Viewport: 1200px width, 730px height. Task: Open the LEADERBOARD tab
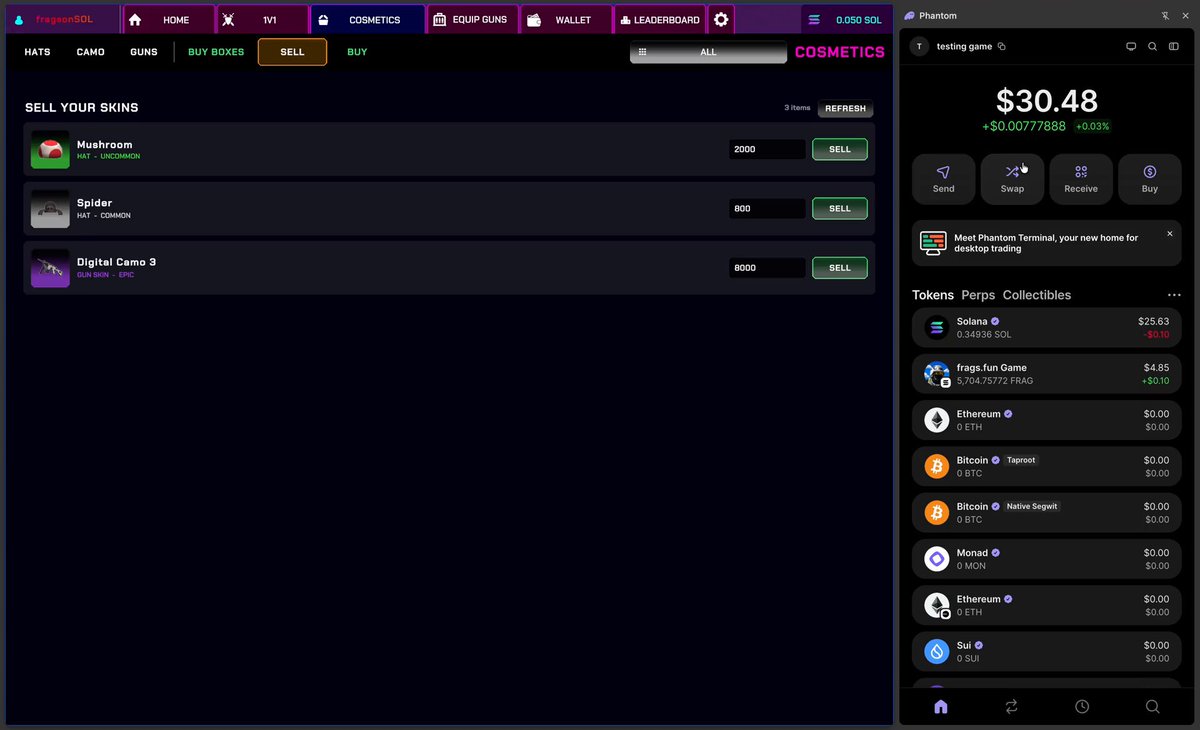660,19
